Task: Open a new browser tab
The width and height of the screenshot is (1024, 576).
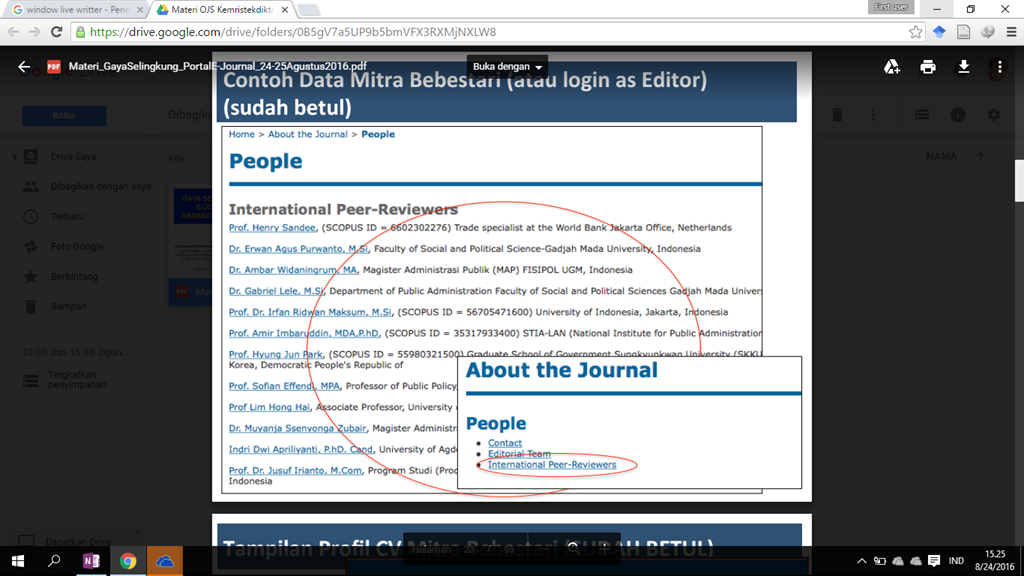Action: pyautogui.click(x=308, y=10)
